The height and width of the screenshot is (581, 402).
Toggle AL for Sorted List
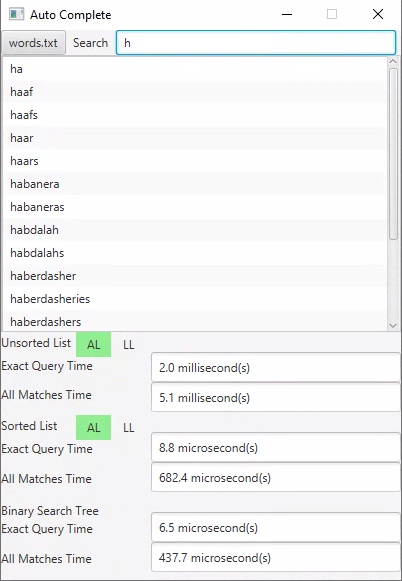click(x=93, y=428)
